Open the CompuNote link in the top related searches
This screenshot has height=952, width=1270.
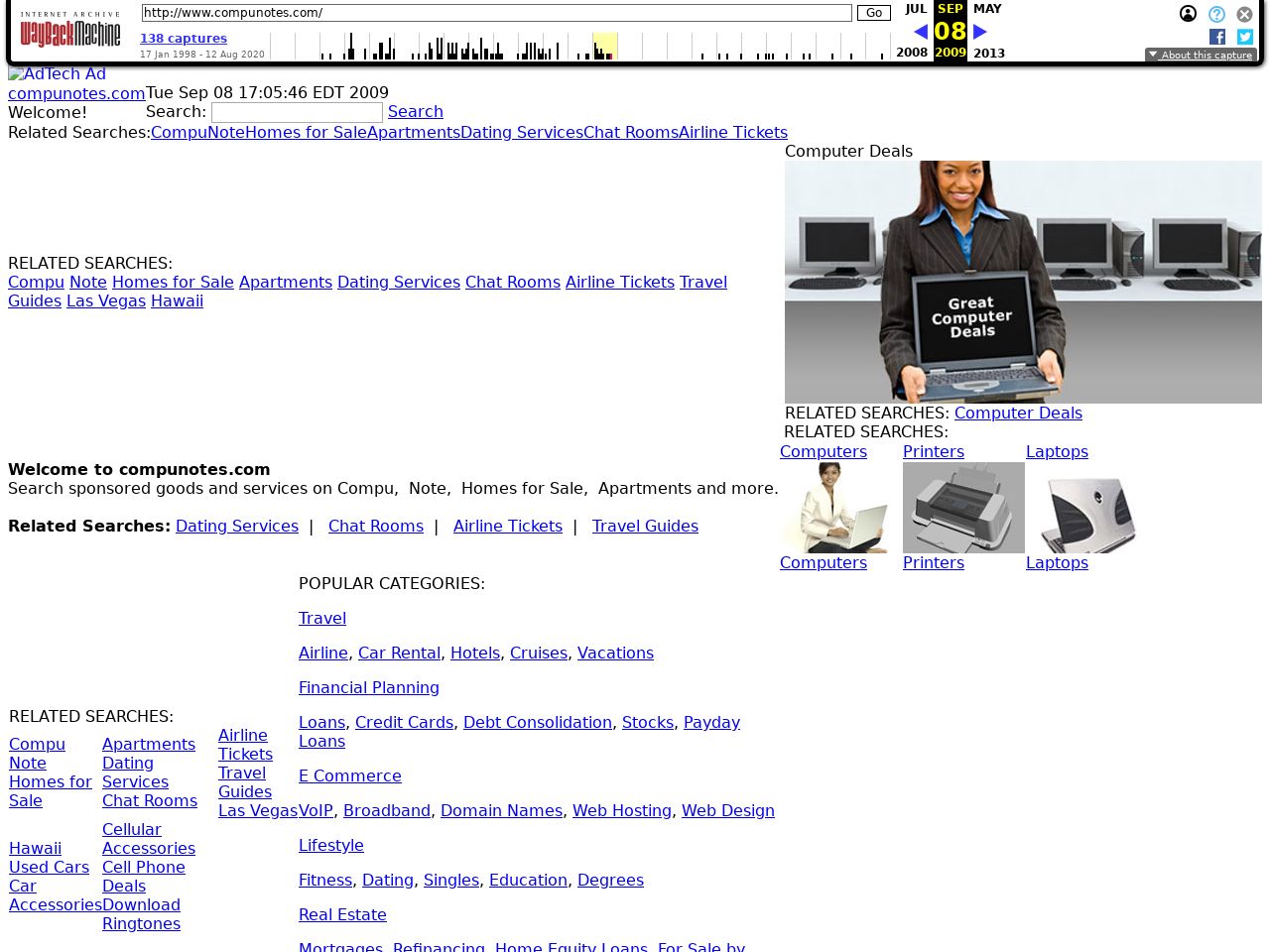click(197, 133)
